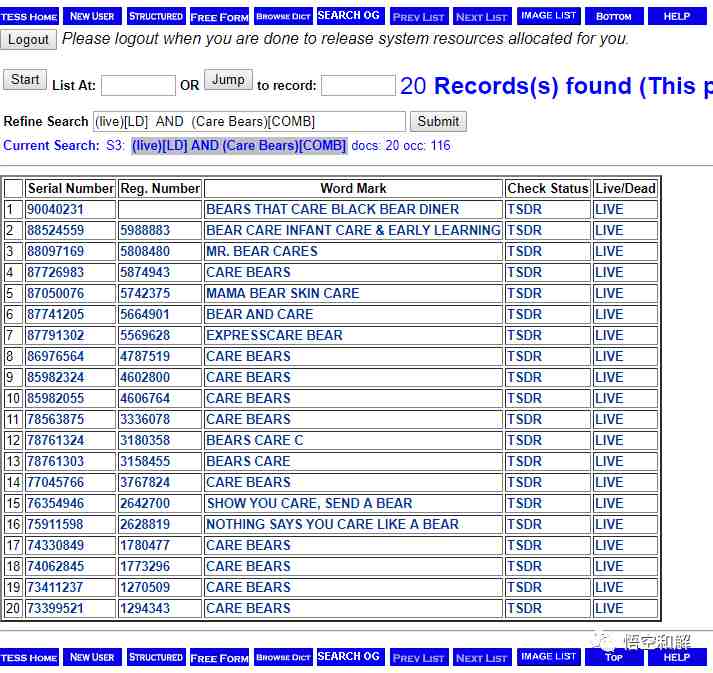Check TSDR status for BEAR AND CARE
This screenshot has height=673, width=713.
[x=524, y=314]
